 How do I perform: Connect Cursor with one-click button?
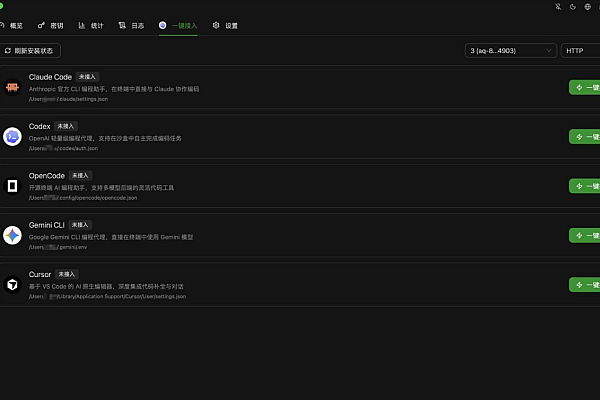pyautogui.click(x=584, y=285)
